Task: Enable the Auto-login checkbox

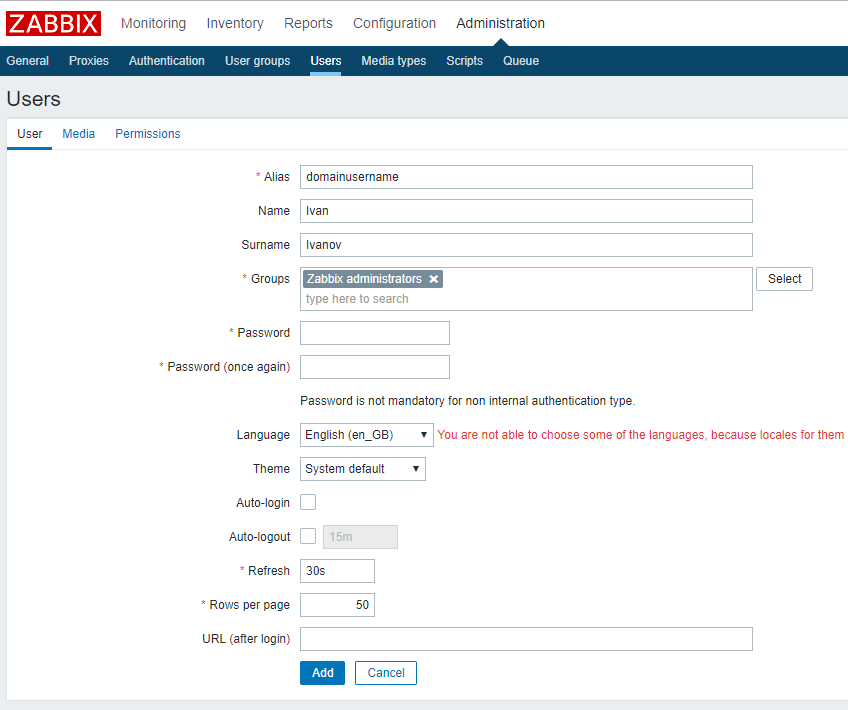Action: pos(308,502)
